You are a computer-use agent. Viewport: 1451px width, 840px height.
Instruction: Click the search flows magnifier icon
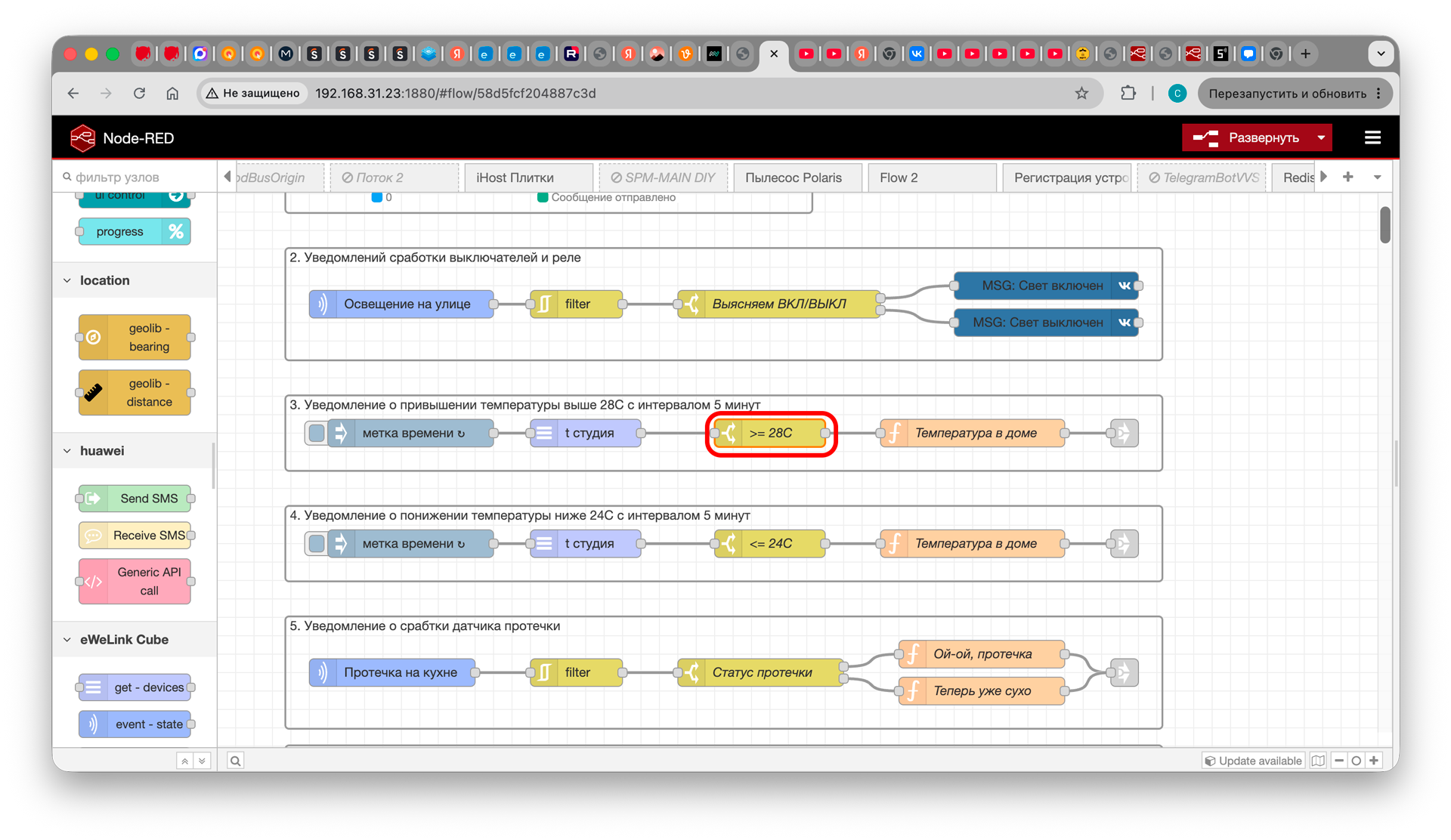tap(236, 761)
